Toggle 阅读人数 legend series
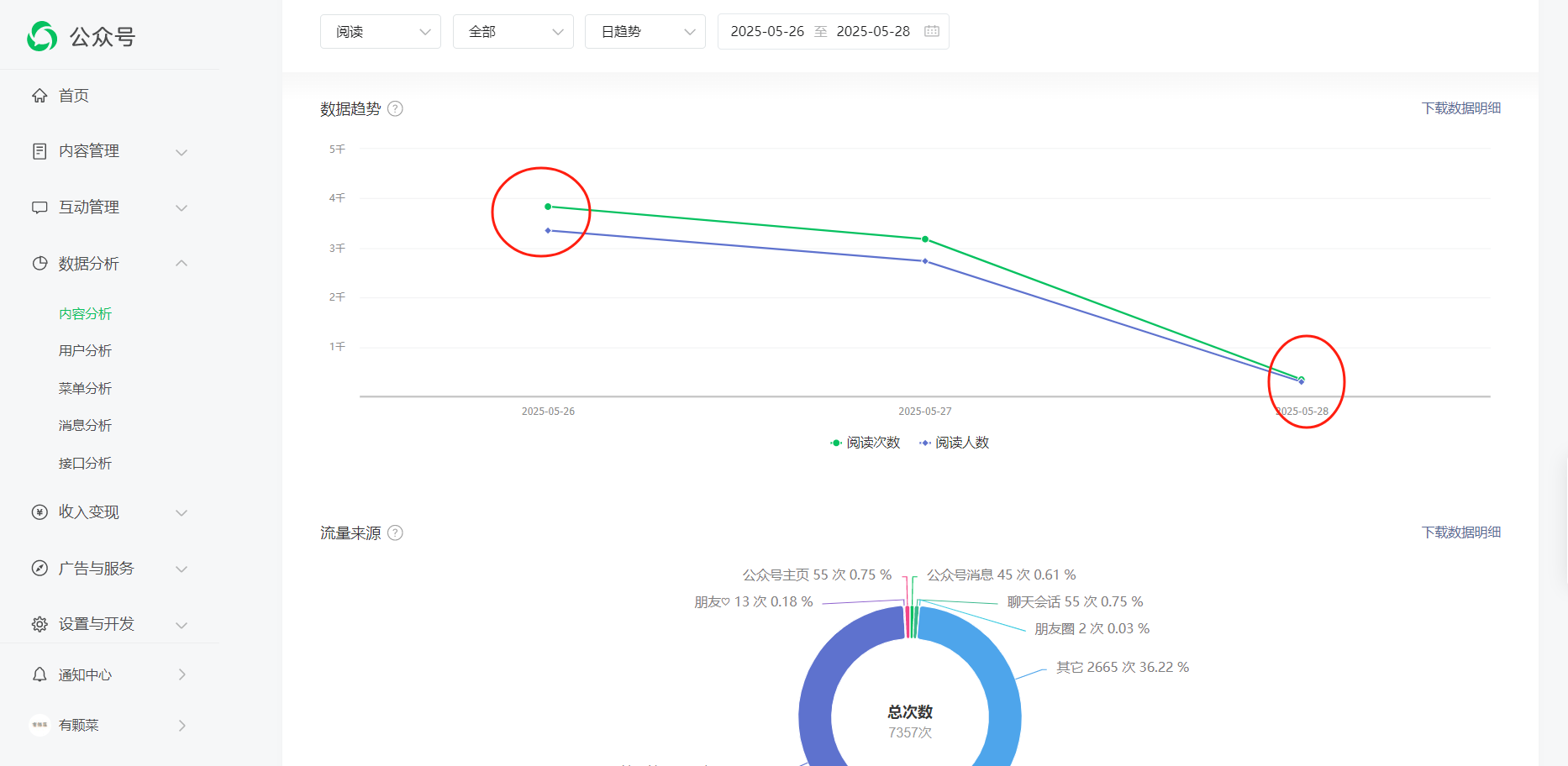 [x=954, y=443]
